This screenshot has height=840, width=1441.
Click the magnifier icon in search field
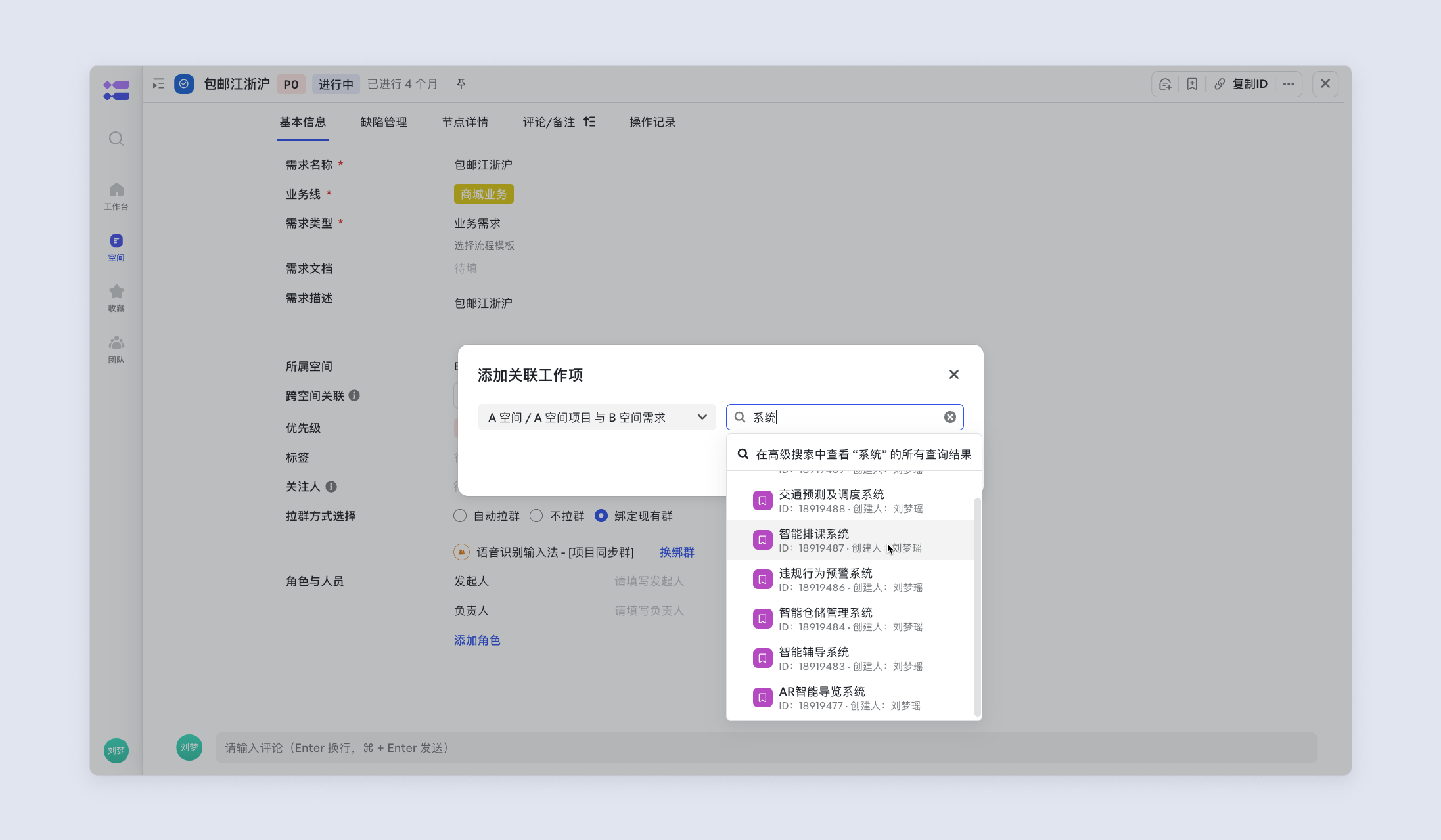740,417
